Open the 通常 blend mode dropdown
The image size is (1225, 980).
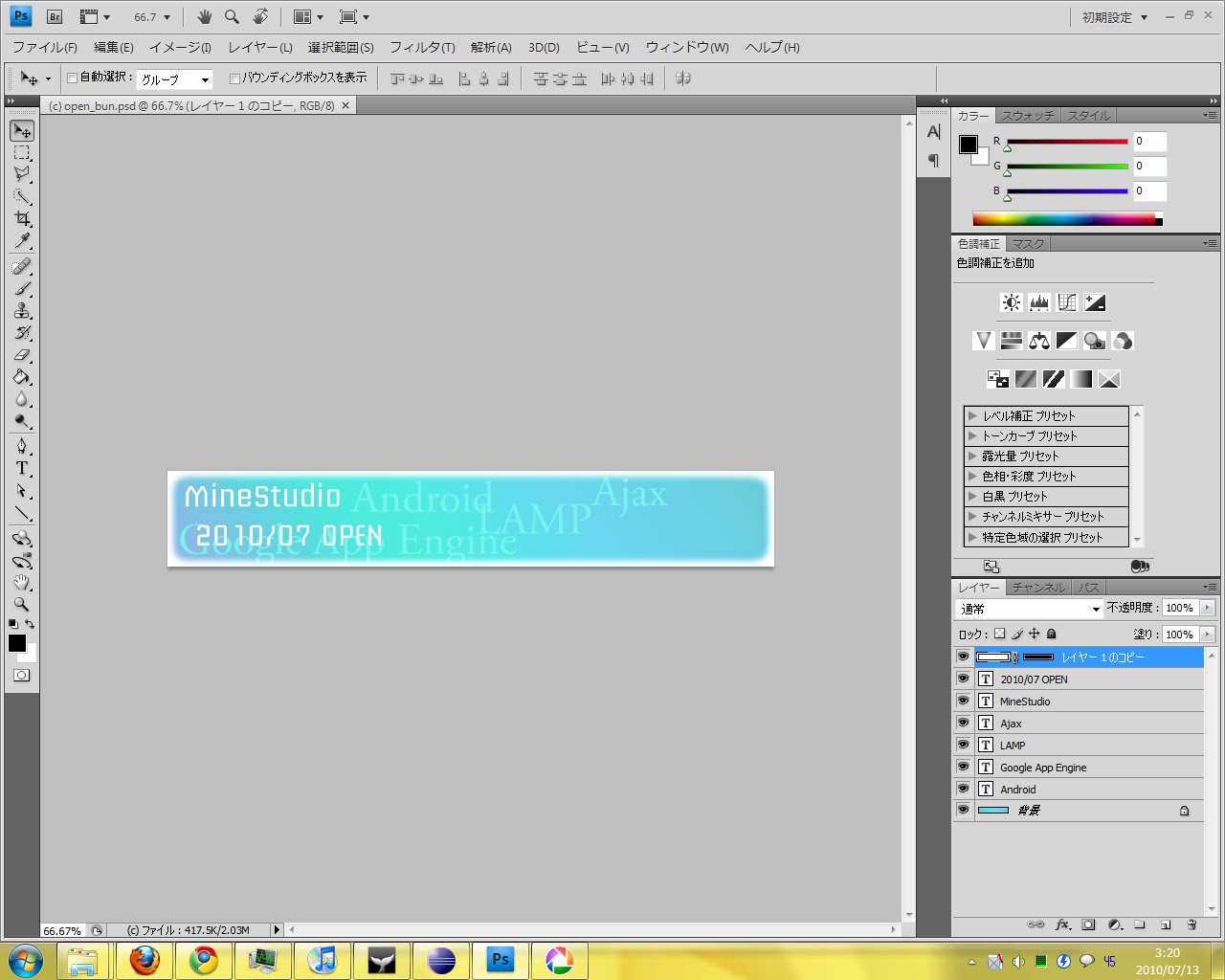[1030, 609]
